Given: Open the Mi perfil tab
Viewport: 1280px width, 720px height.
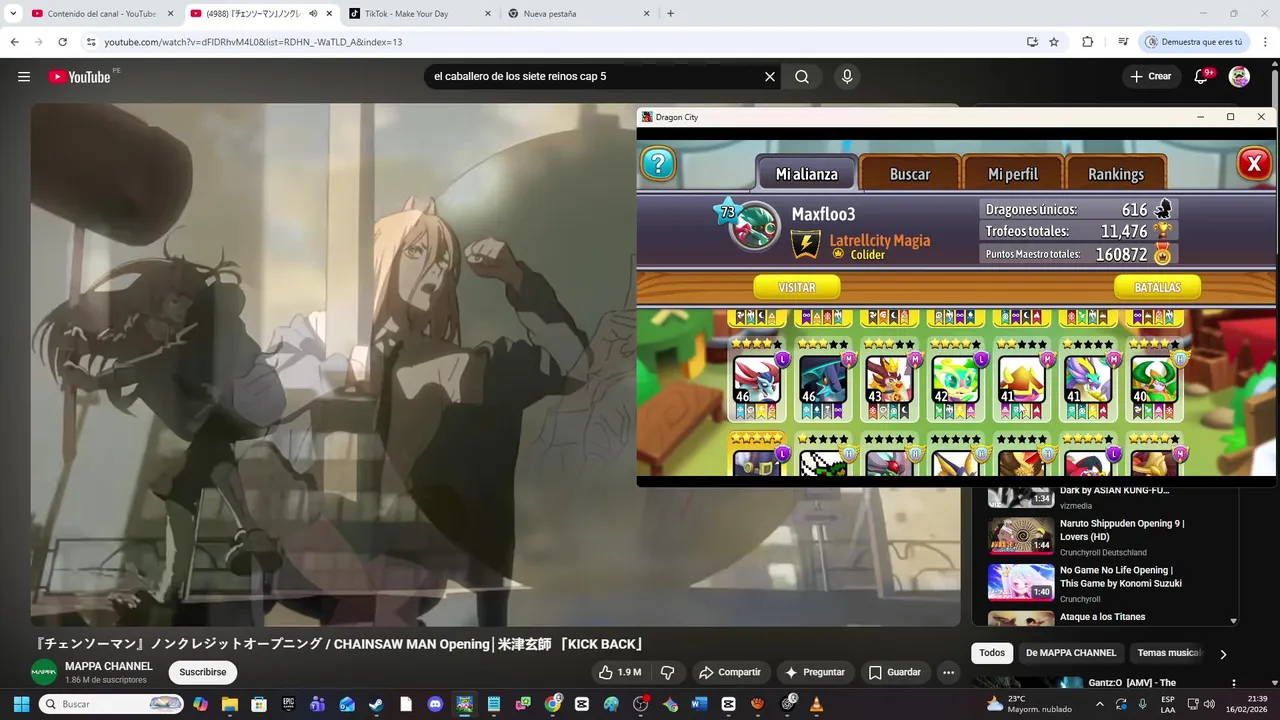Looking at the screenshot, I should pos(1013,174).
